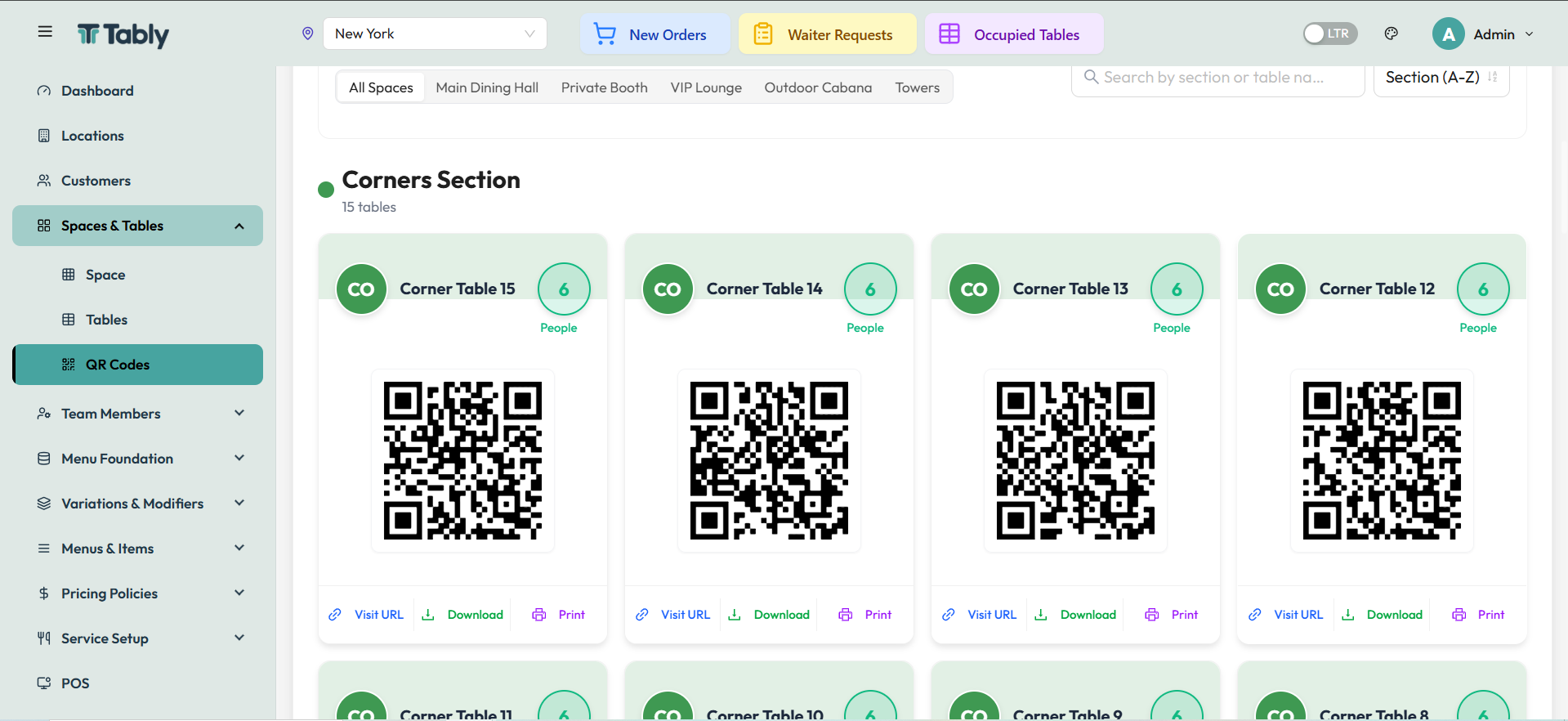Open Customers in sidebar

pyautogui.click(x=137, y=181)
